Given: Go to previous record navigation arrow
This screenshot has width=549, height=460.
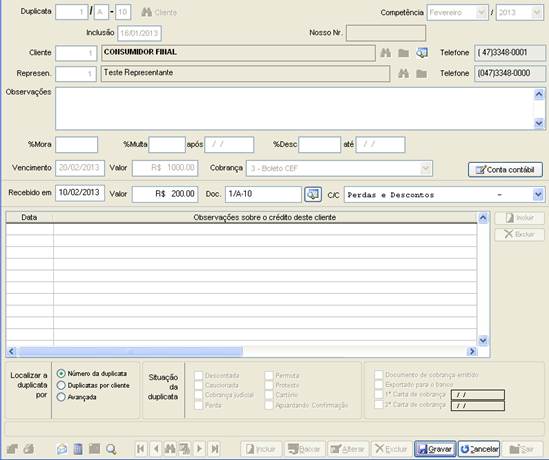Looking at the screenshot, I should pyautogui.click(x=156, y=448).
